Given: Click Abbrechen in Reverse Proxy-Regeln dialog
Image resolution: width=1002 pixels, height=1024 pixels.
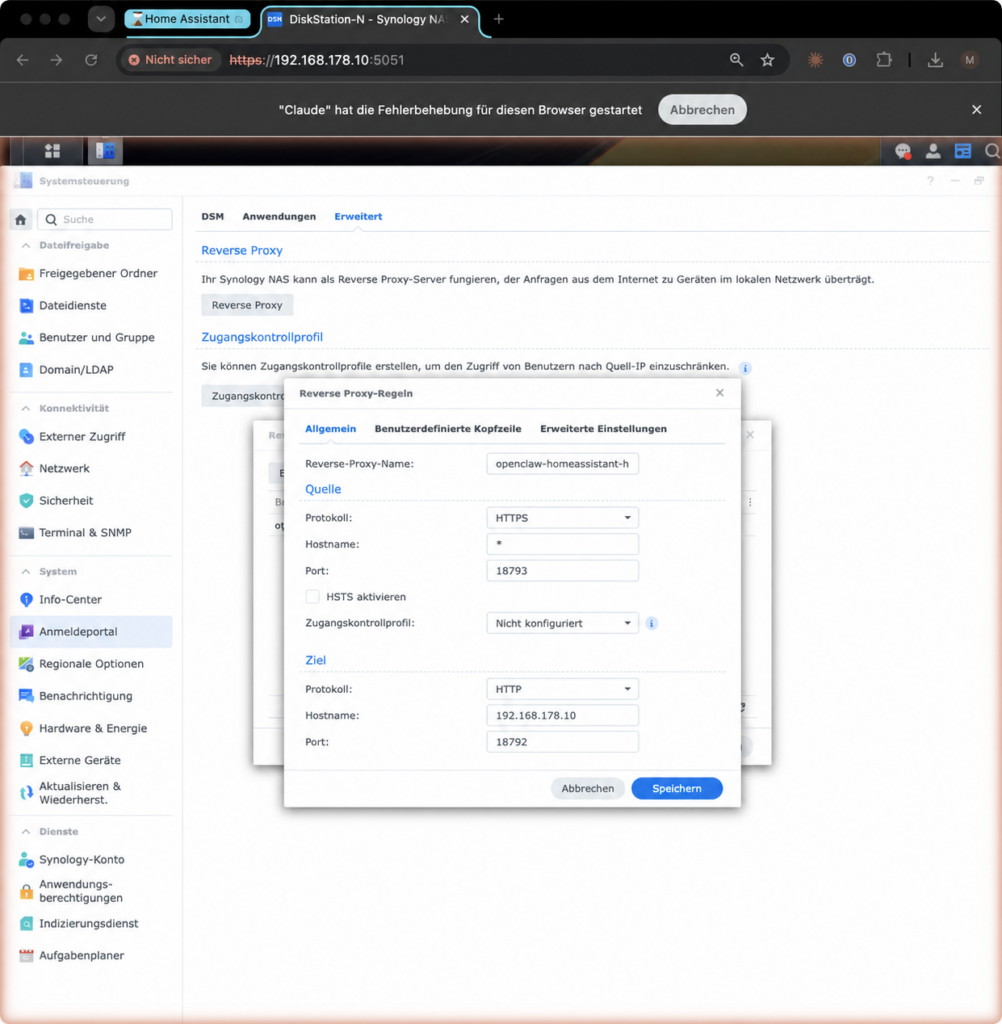Looking at the screenshot, I should pos(588,788).
